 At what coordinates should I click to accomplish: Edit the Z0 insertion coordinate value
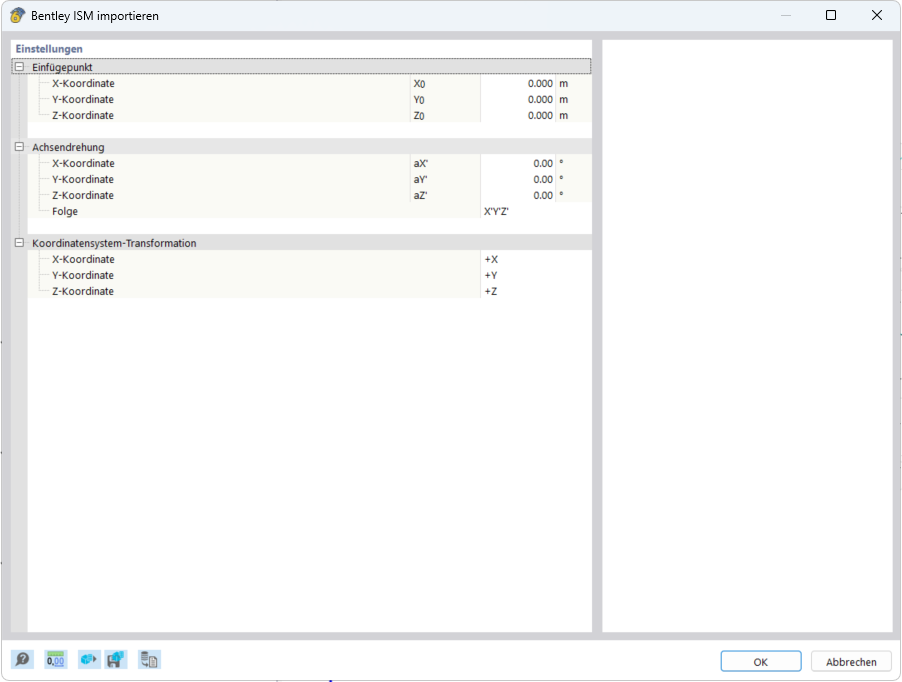tap(518, 115)
